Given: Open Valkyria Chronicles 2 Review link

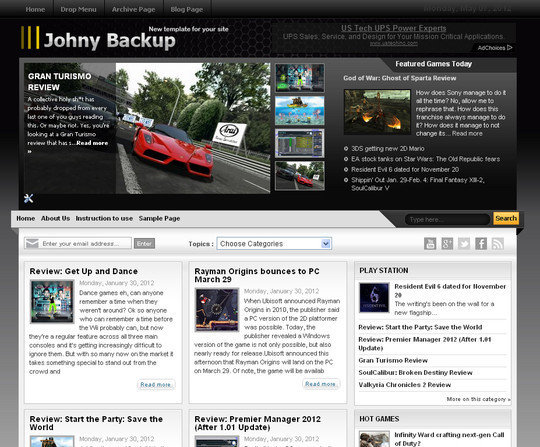Looking at the screenshot, I should pyautogui.click(x=405, y=385).
